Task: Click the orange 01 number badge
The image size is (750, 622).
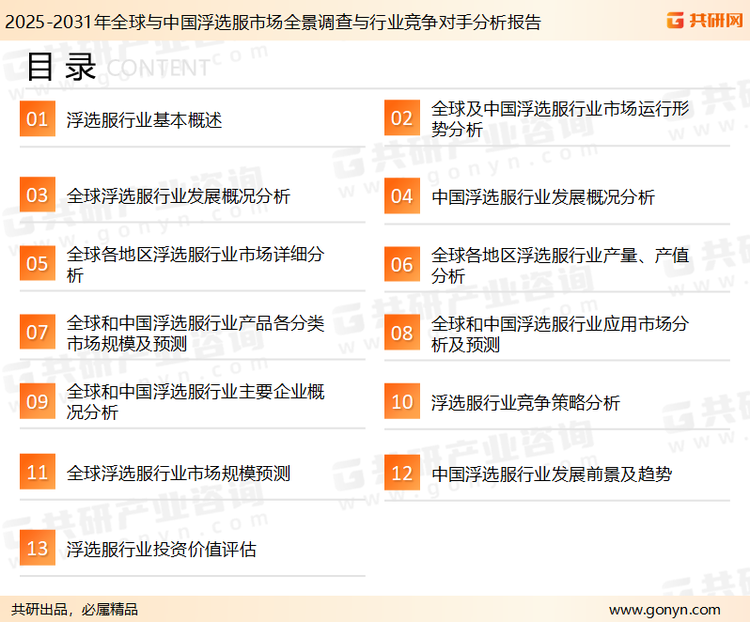Action: tap(37, 120)
